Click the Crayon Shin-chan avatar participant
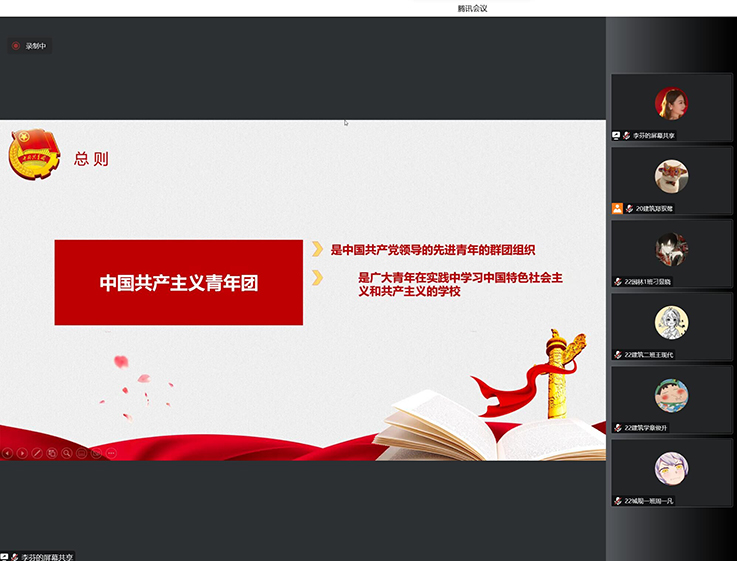 [671, 395]
